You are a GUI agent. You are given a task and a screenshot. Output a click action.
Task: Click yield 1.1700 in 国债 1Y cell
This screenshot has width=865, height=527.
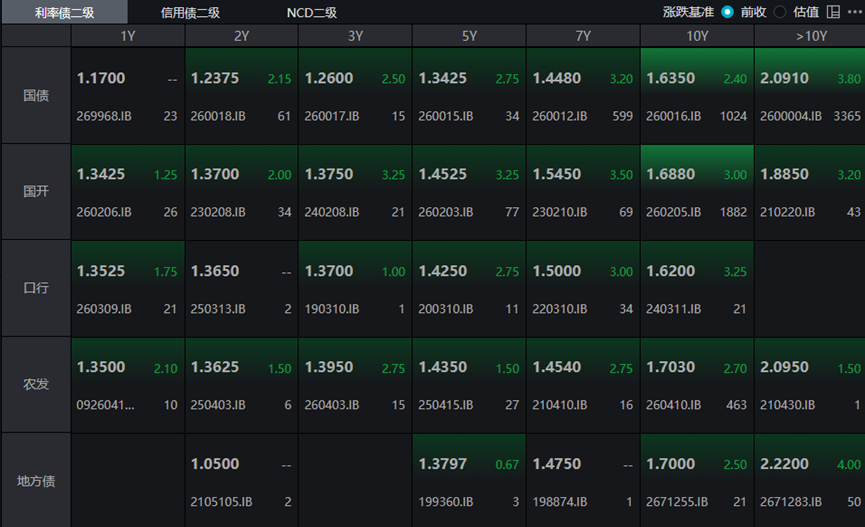click(101, 78)
